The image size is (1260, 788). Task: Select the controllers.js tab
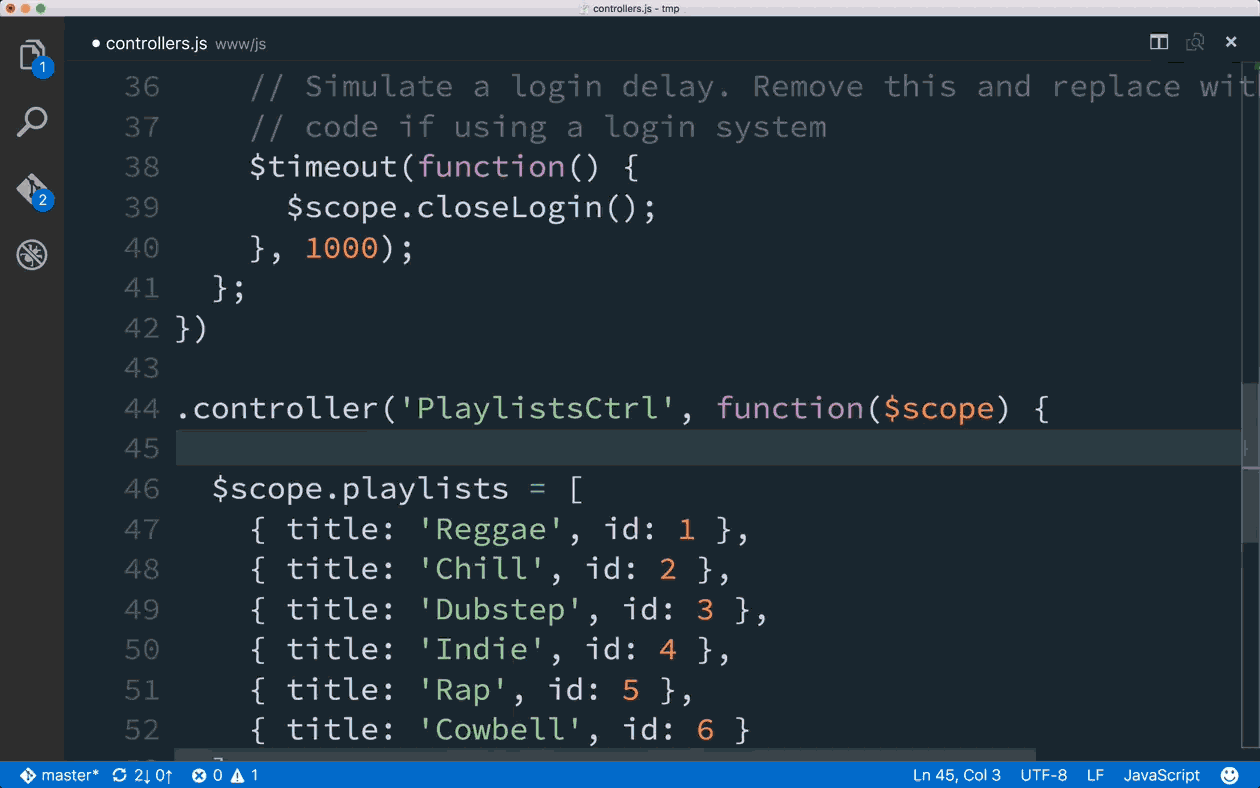(x=160, y=43)
